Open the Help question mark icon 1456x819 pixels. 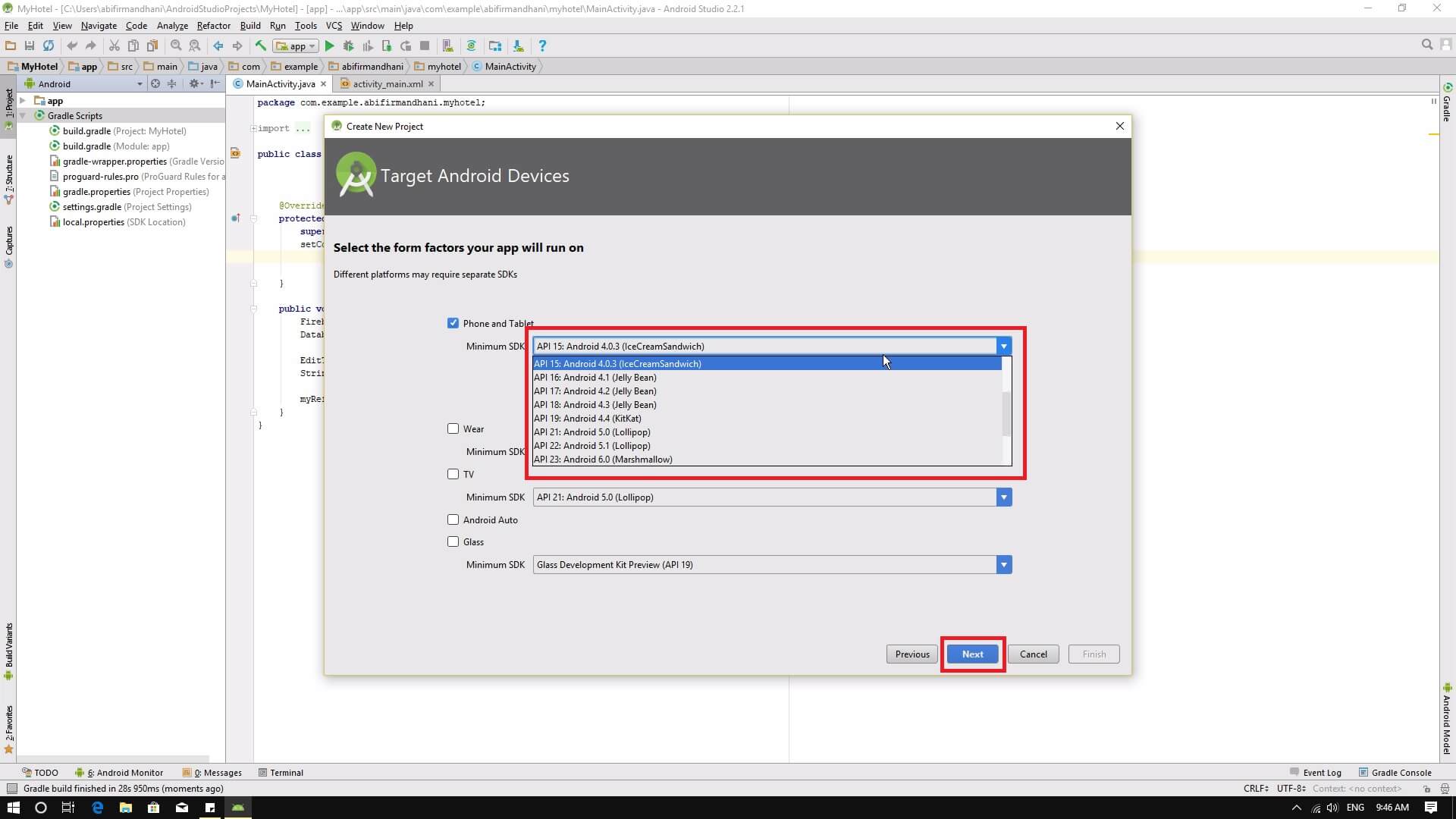[541, 46]
